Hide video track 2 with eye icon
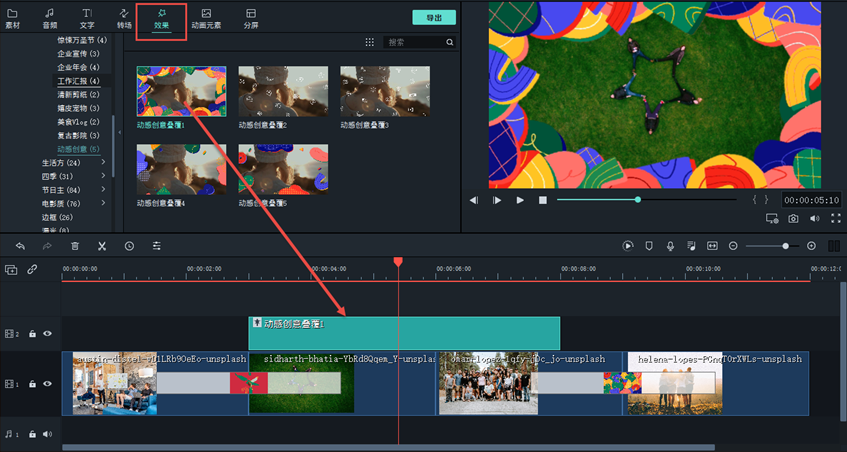The width and height of the screenshot is (847, 452). [47, 334]
